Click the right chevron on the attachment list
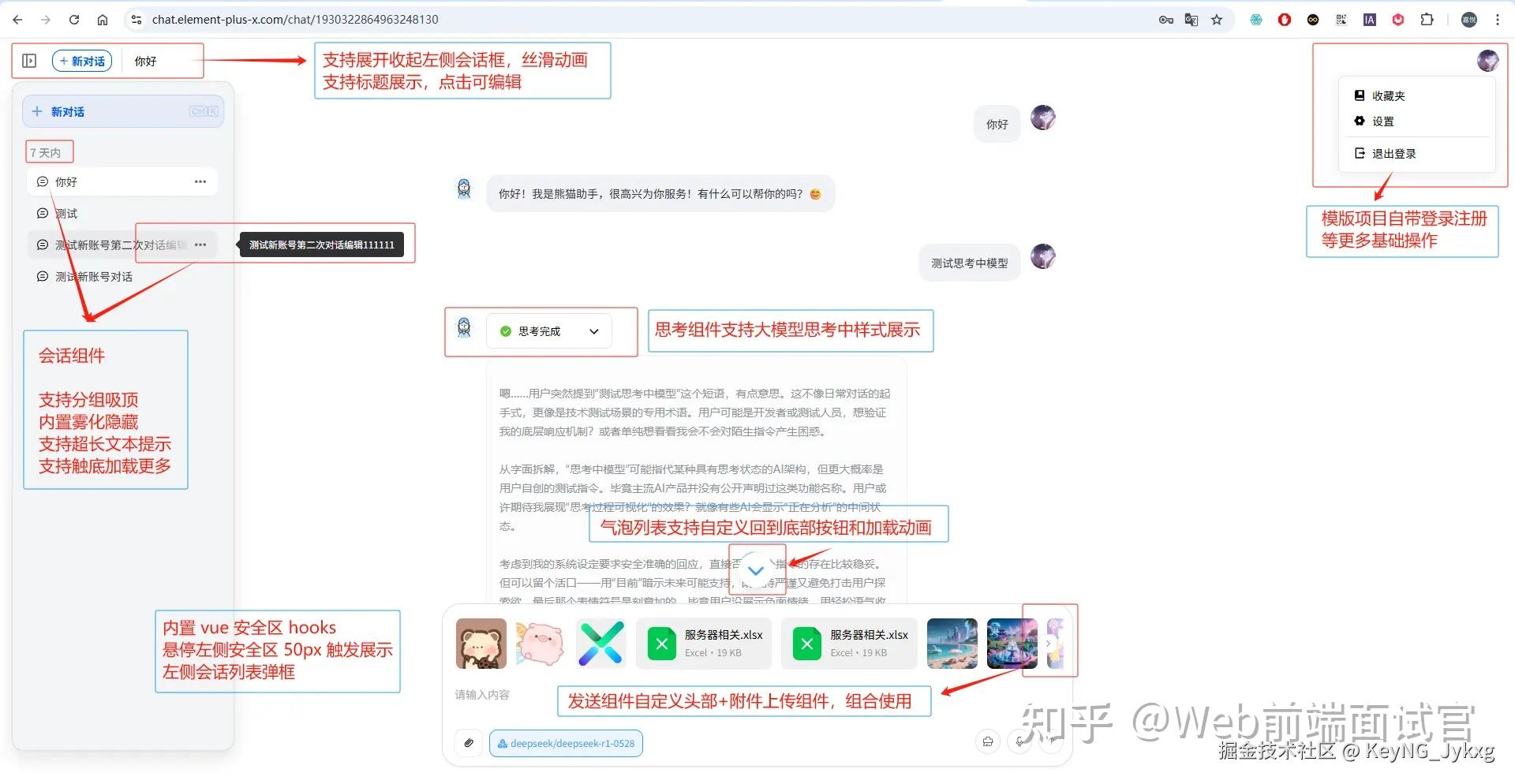The height and width of the screenshot is (784, 1515). pyautogui.click(x=1049, y=644)
